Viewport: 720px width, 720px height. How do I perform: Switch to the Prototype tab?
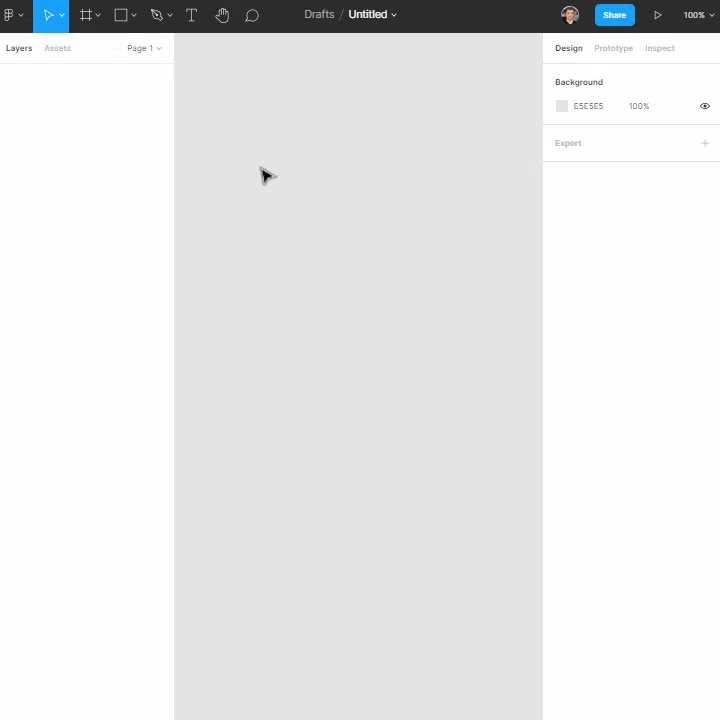pyautogui.click(x=613, y=48)
